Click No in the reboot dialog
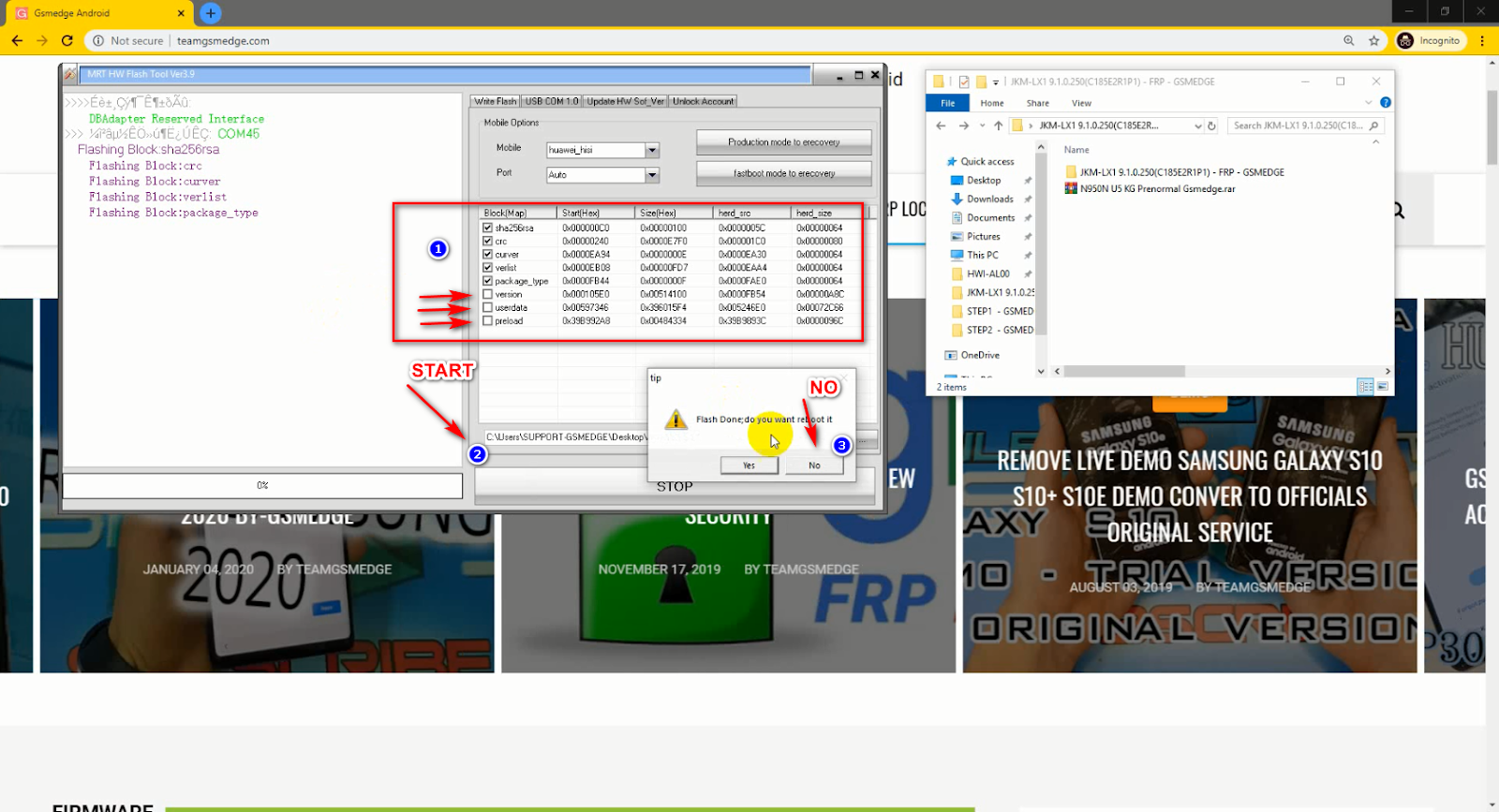This screenshot has width=1499, height=812. (x=814, y=465)
